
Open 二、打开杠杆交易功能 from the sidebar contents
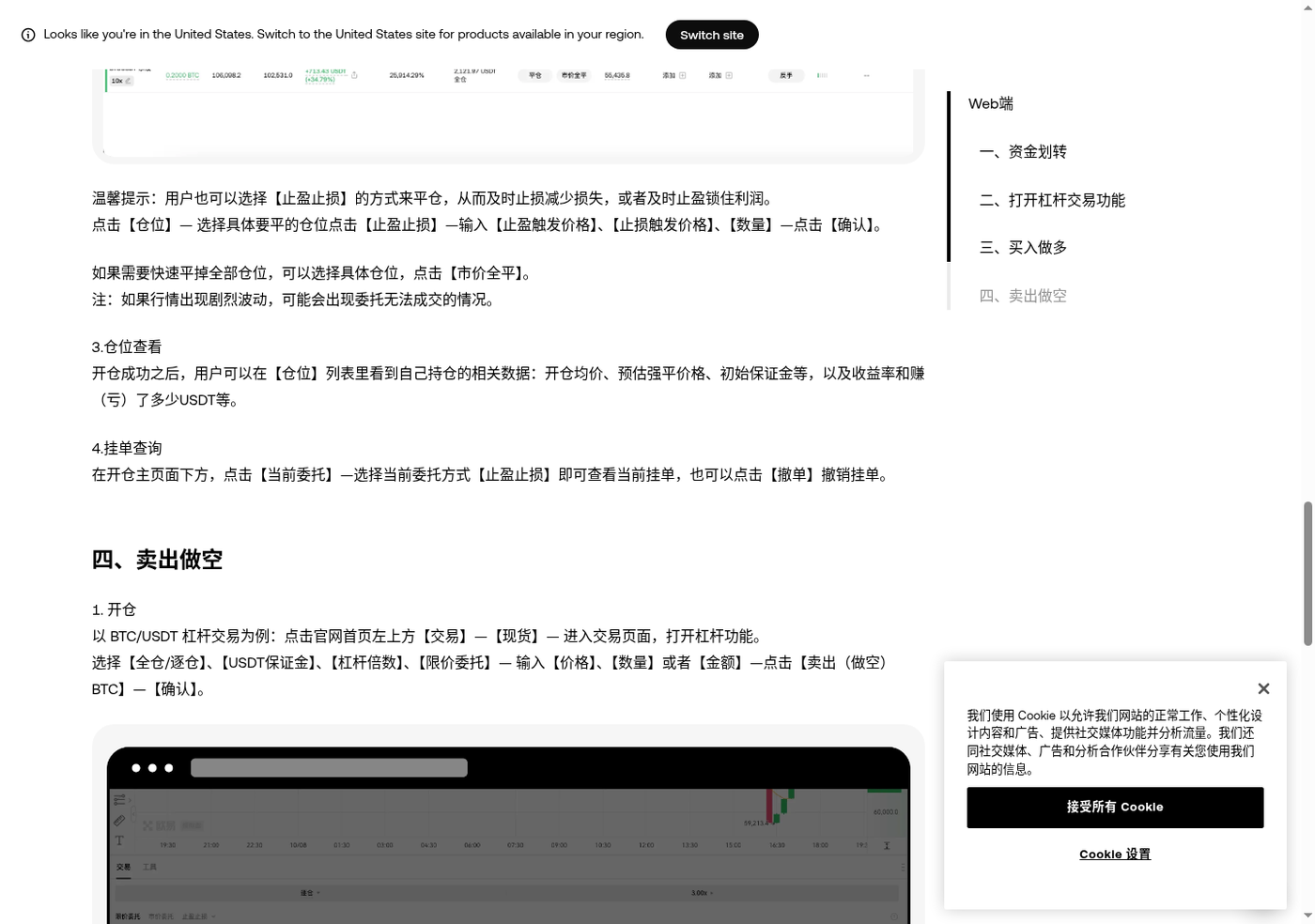[x=1052, y=200]
